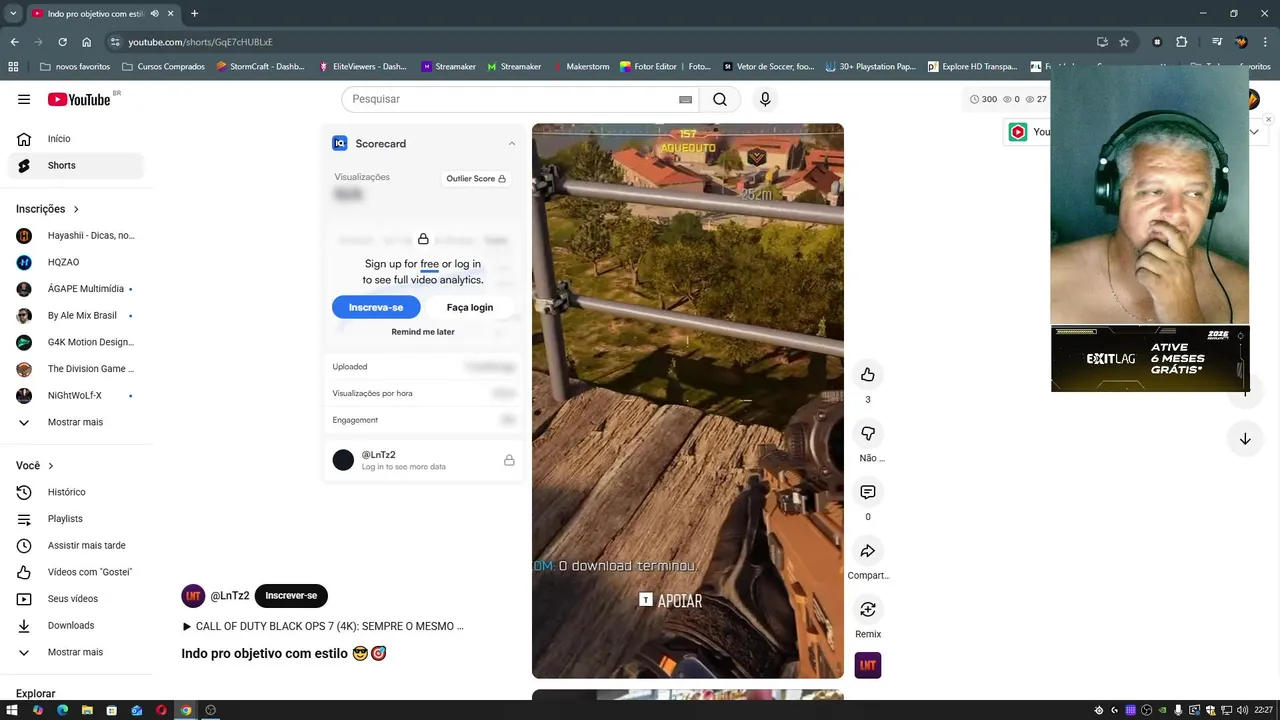Viewport: 1280px width, 720px height.
Task: Click the Inscreva-se sign up button
Action: click(376, 307)
